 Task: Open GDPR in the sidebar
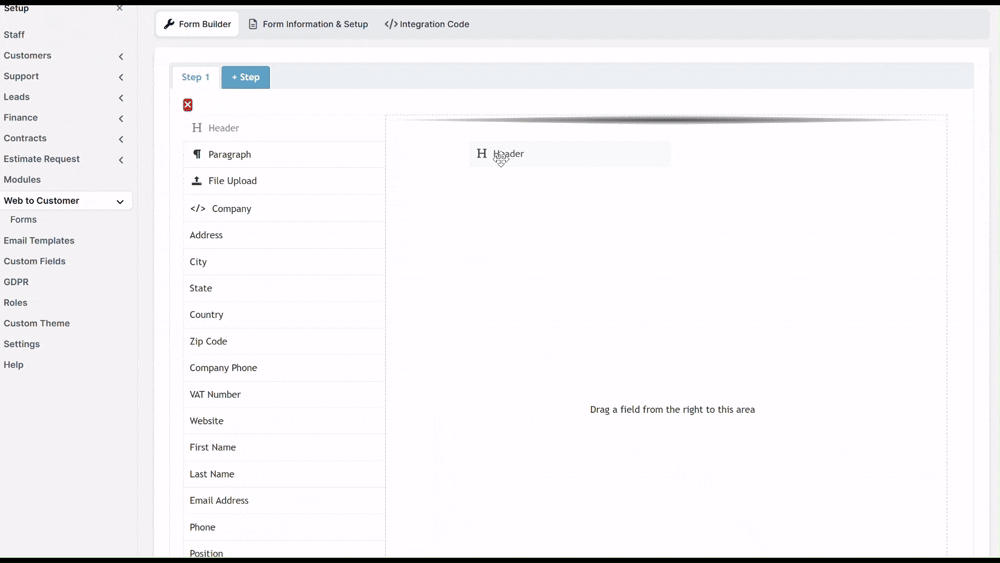(16, 282)
